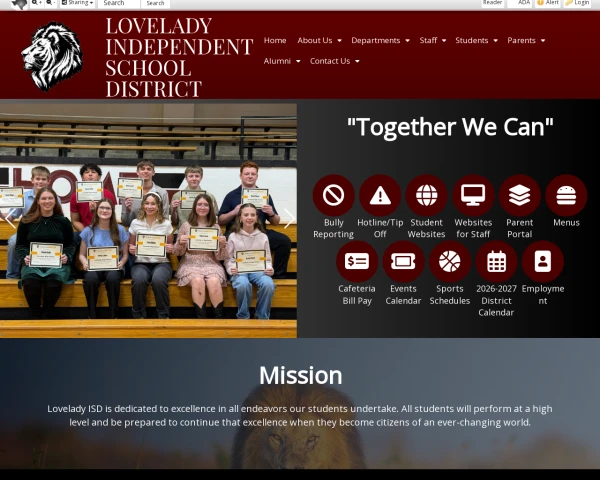The width and height of the screenshot is (600, 480).
Task: Click the zoom in magnifier icon
Action: [x=37, y=3]
